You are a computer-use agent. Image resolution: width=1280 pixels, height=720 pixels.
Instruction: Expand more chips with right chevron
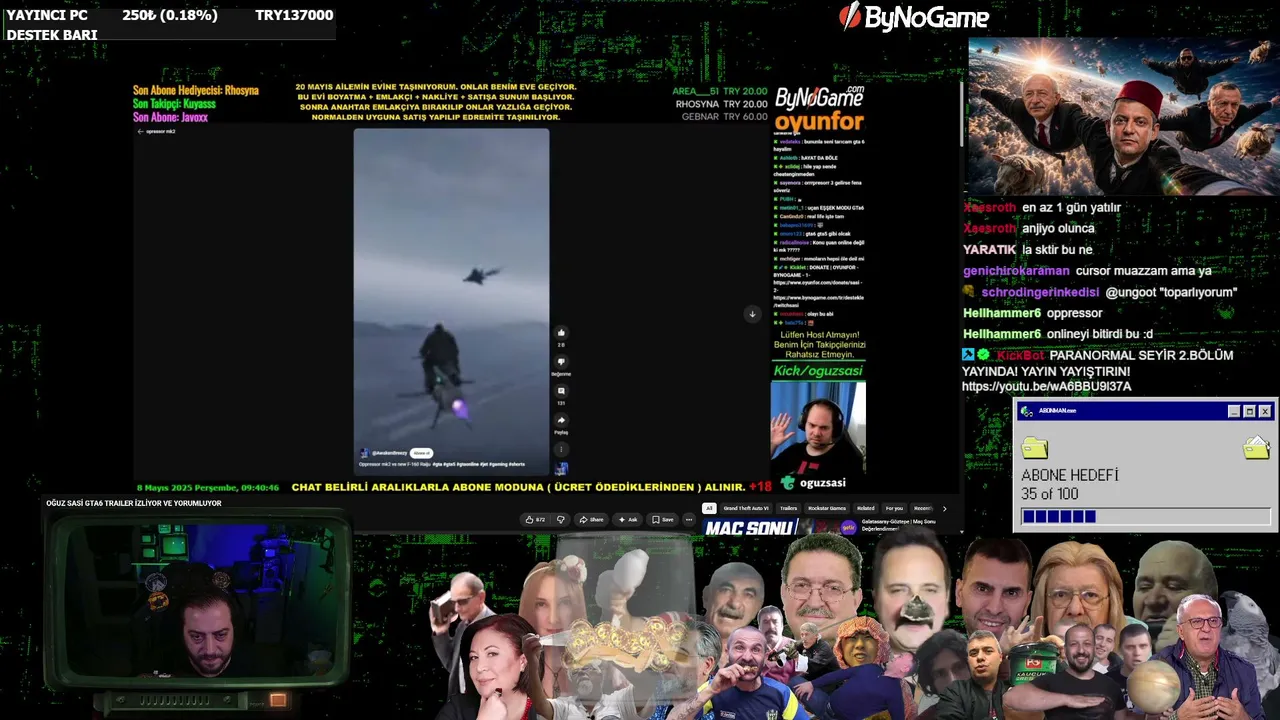point(944,508)
